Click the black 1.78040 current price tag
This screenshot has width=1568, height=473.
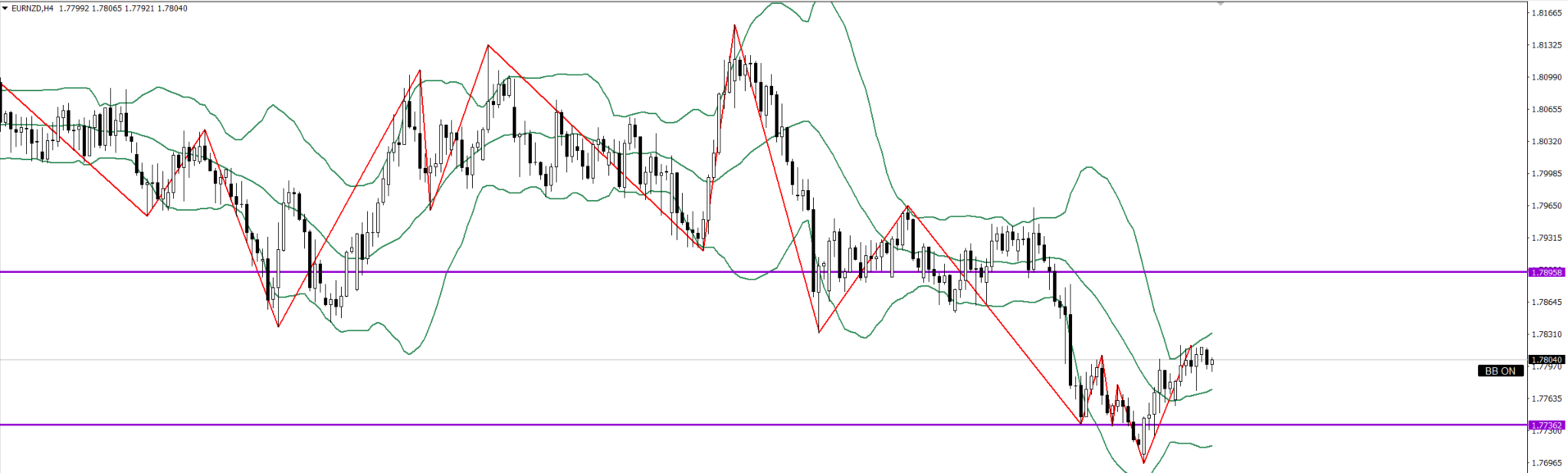tap(1546, 360)
